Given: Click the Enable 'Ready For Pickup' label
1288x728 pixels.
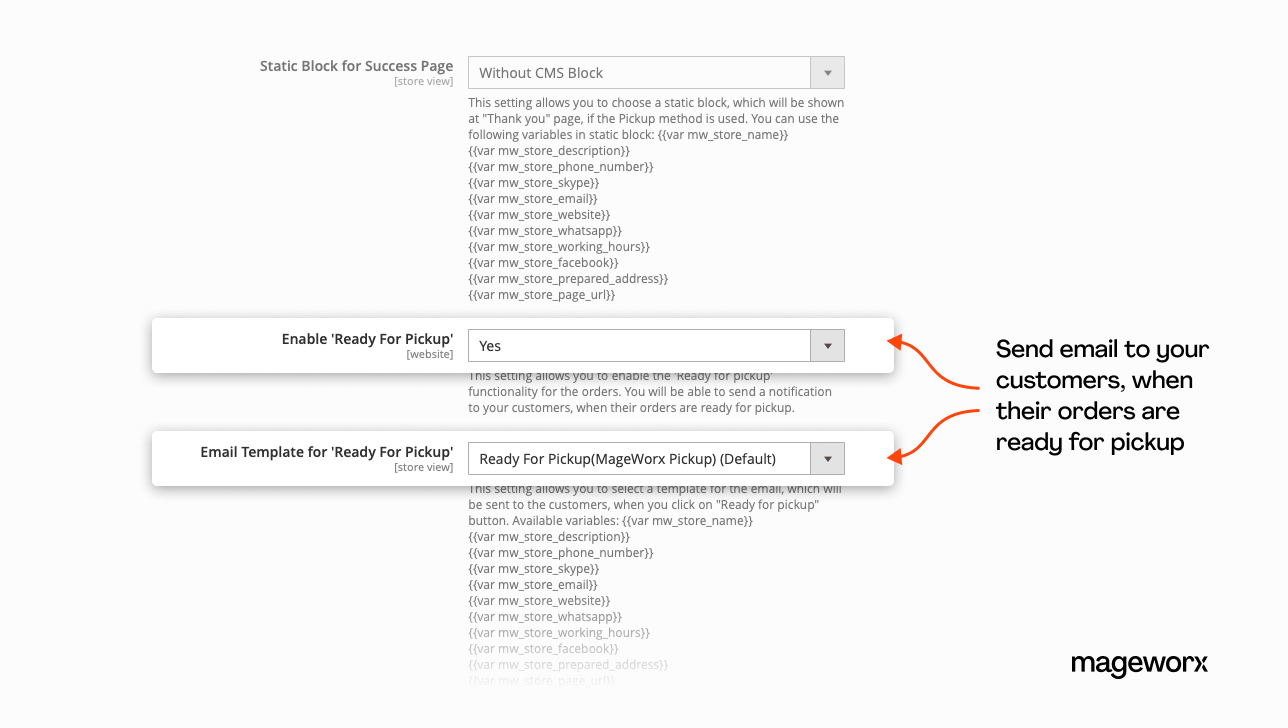Looking at the screenshot, I should [367, 339].
